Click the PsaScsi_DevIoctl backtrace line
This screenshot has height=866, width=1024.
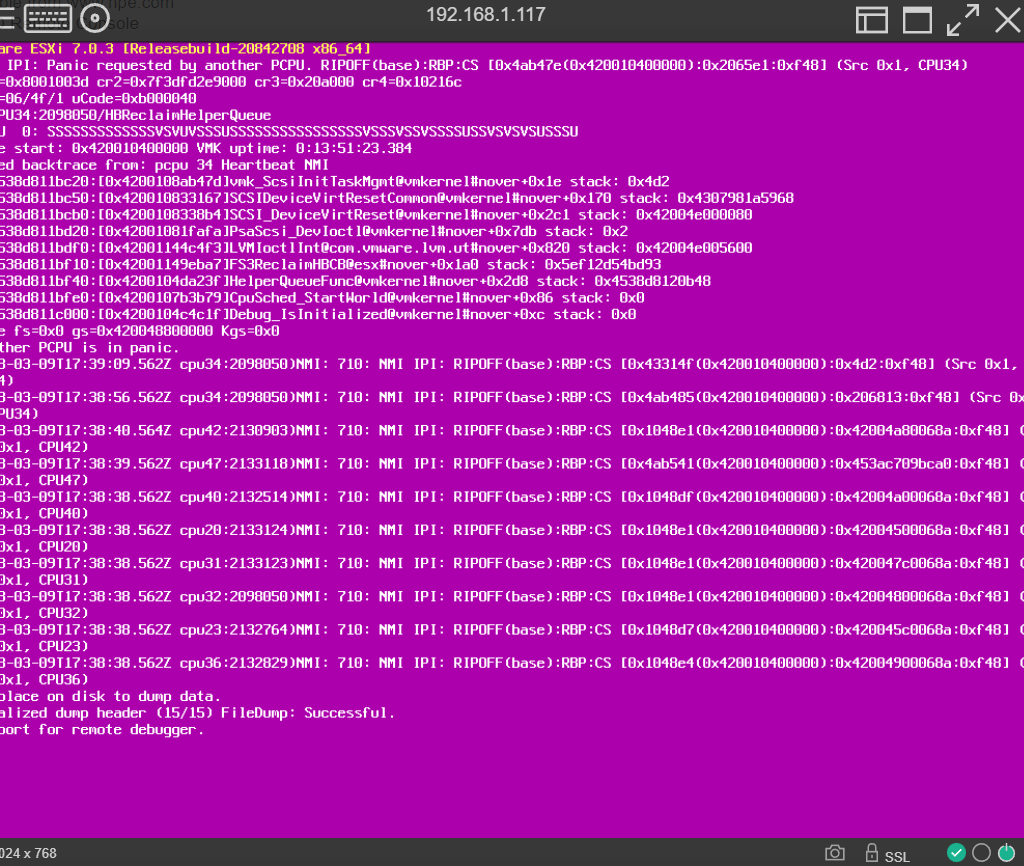point(313,231)
